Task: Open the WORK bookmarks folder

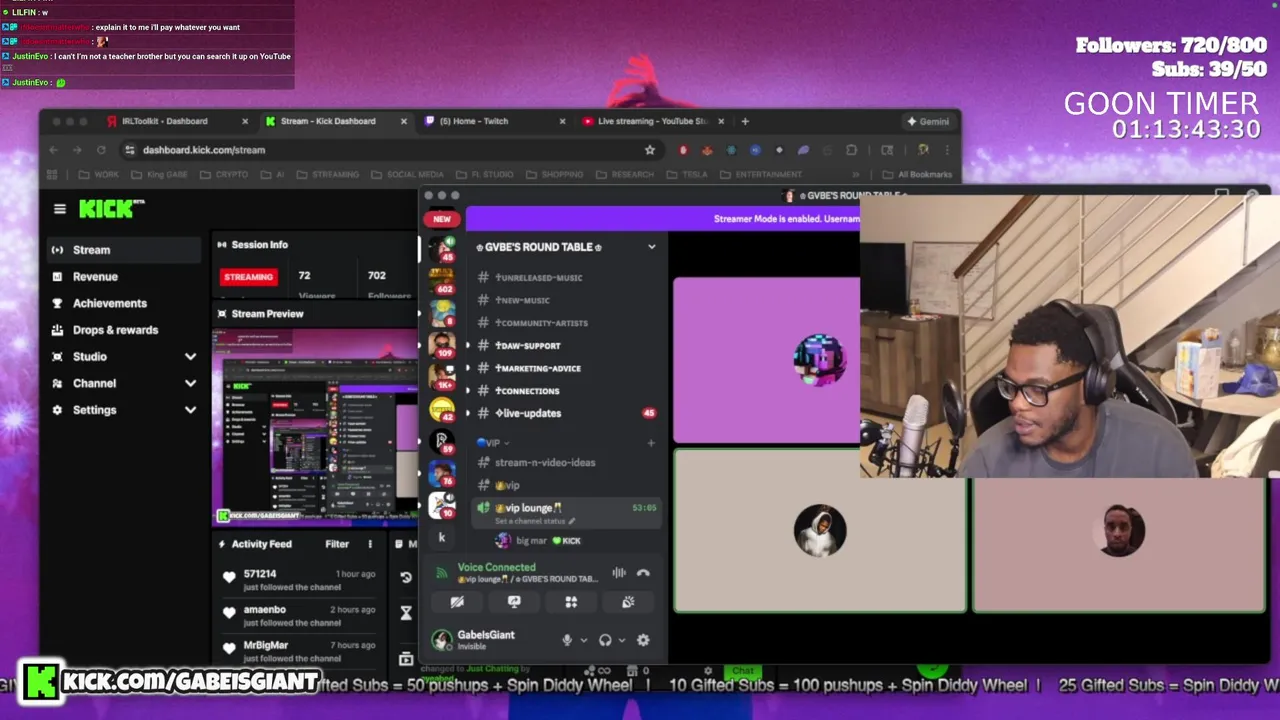Action: point(99,174)
